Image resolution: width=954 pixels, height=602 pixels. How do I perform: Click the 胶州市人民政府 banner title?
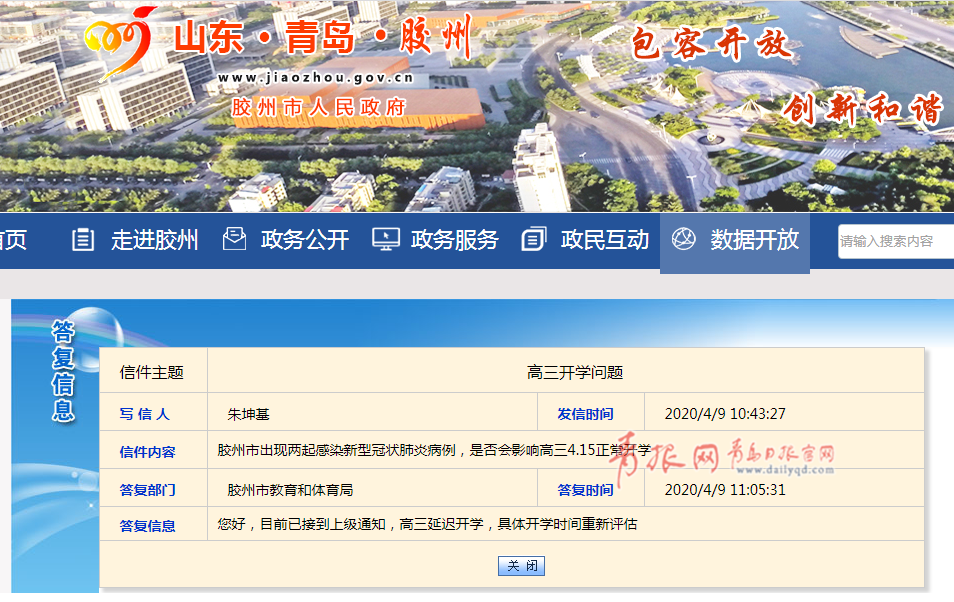pyautogui.click(x=318, y=108)
